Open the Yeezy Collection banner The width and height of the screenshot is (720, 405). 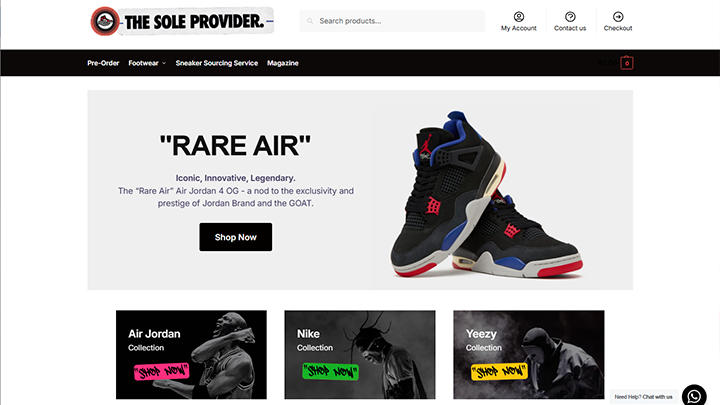(529, 354)
